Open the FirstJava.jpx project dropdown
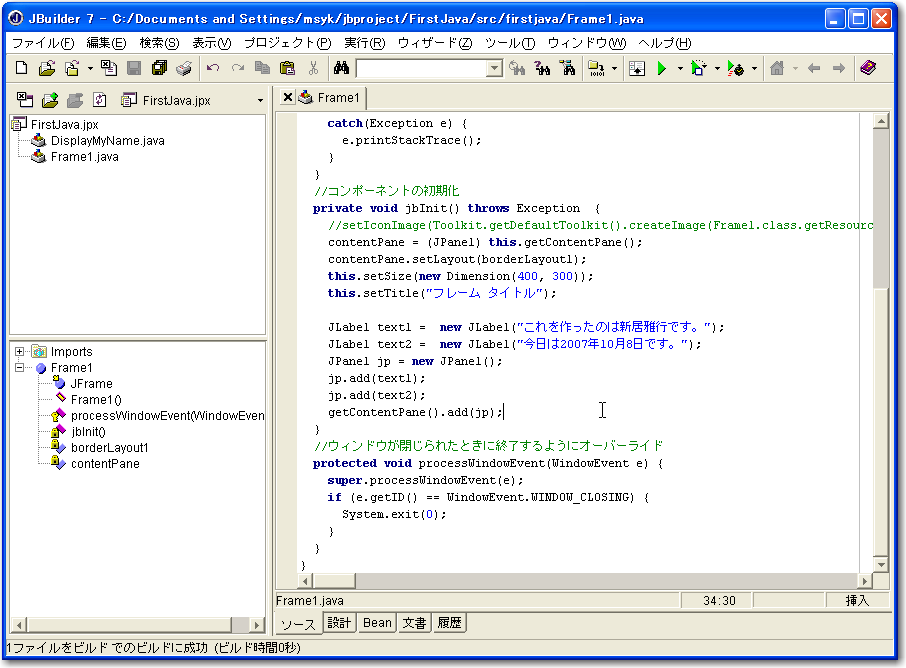This screenshot has width=906, height=668. click(x=260, y=100)
